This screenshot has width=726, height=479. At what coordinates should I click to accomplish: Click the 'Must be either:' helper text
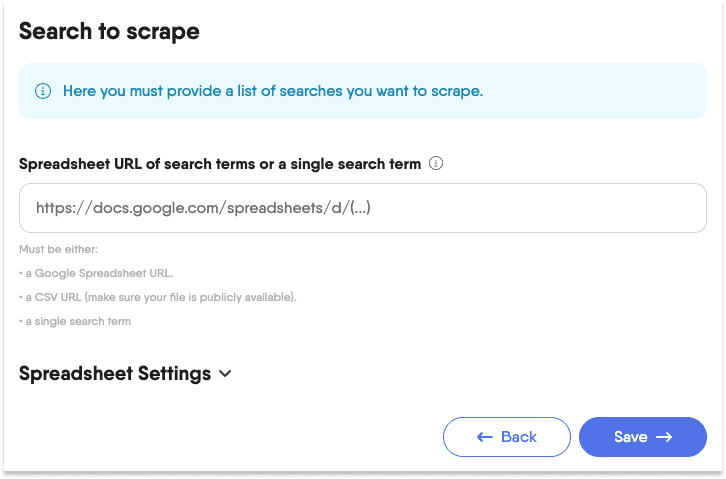(58, 249)
